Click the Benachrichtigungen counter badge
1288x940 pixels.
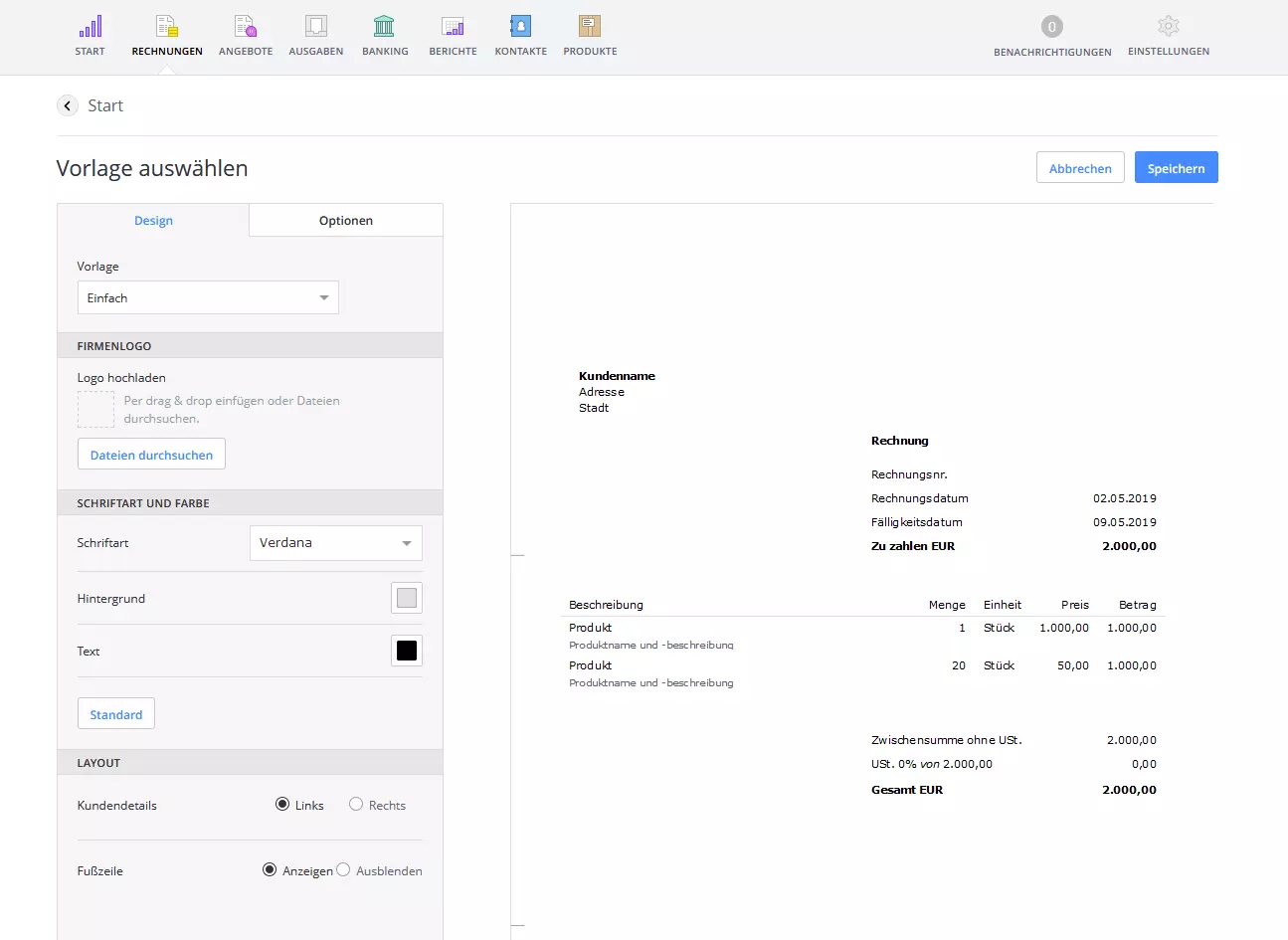[1052, 27]
